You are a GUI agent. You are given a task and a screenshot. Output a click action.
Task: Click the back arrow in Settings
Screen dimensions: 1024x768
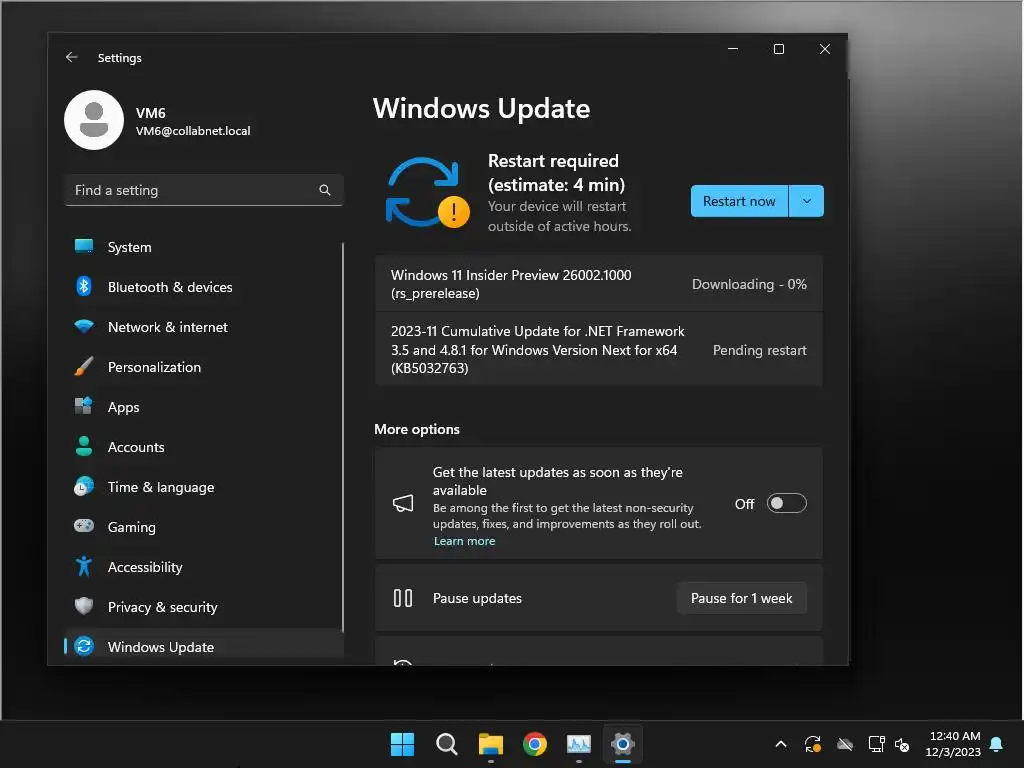[72, 57]
